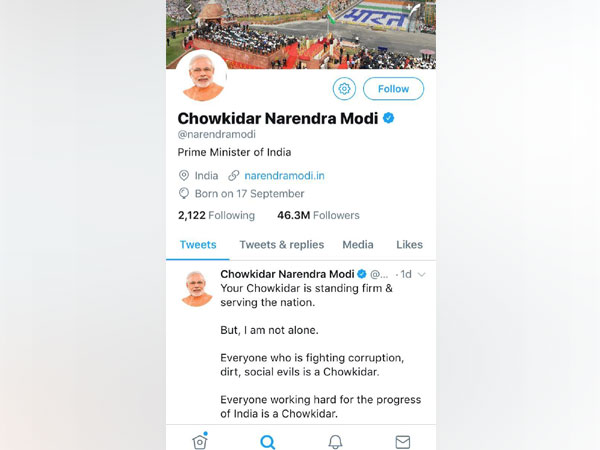Open the Likes tab

pyautogui.click(x=409, y=245)
